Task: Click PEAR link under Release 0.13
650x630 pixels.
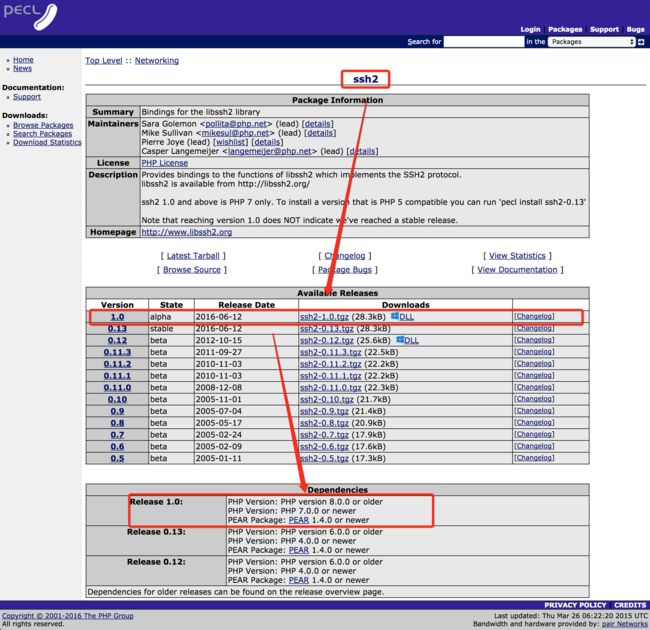Action: coord(299,550)
